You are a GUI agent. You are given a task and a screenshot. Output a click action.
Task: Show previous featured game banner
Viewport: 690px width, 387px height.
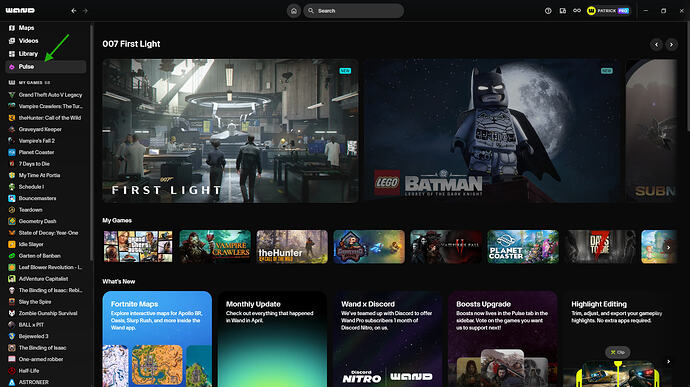tap(656, 44)
